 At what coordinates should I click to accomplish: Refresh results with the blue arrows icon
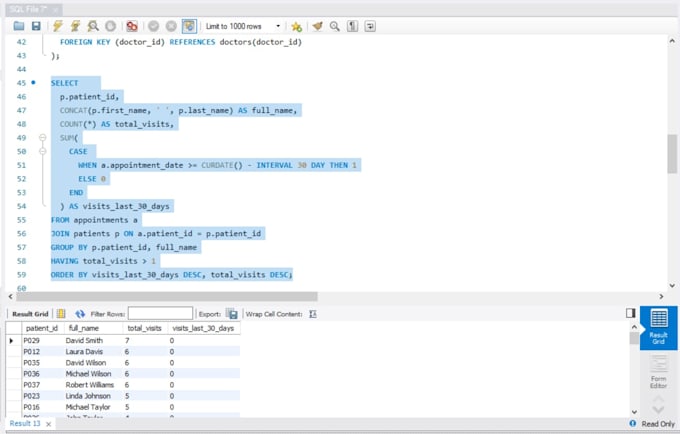coord(80,313)
